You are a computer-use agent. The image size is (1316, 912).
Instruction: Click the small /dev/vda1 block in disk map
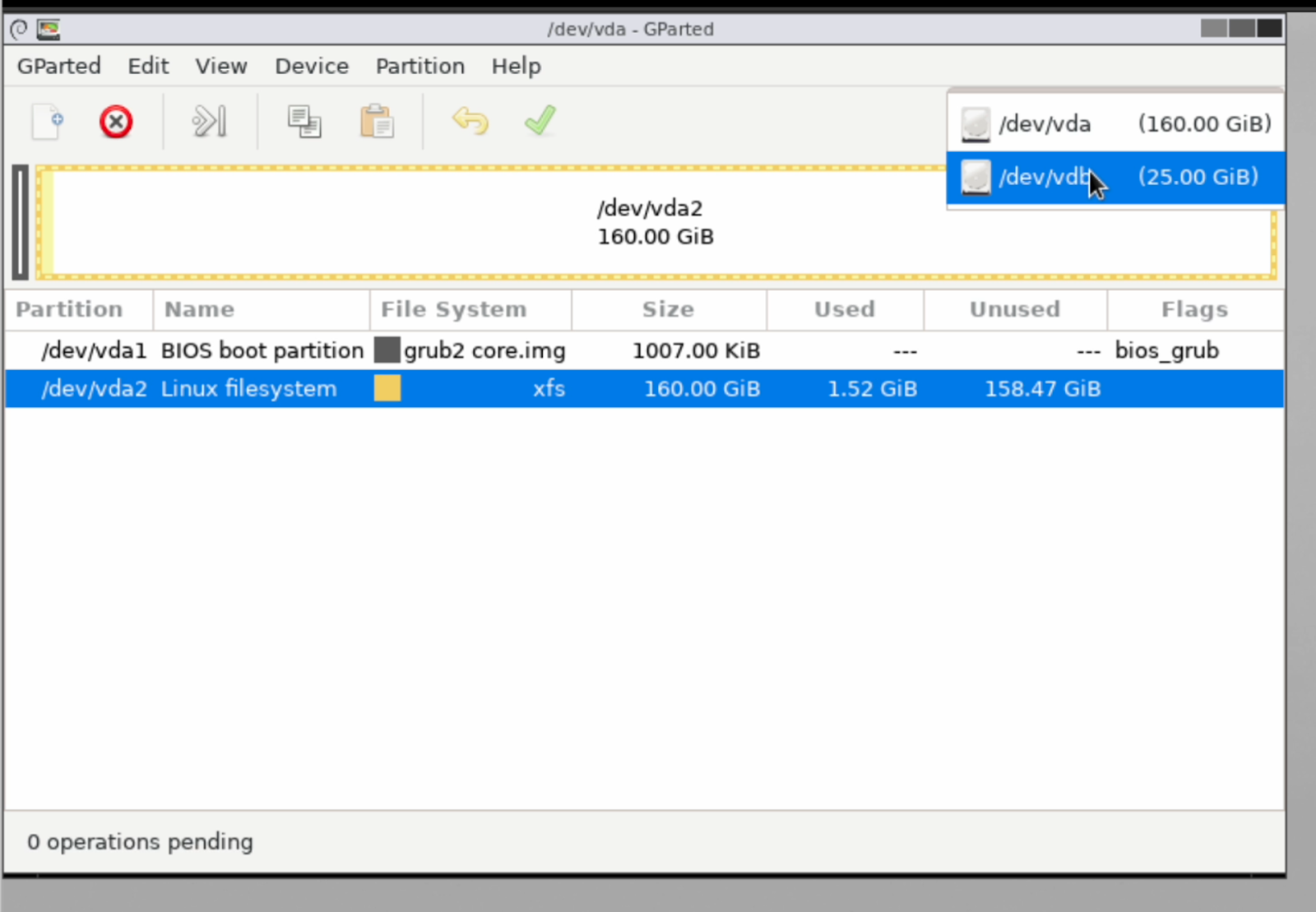(x=21, y=222)
